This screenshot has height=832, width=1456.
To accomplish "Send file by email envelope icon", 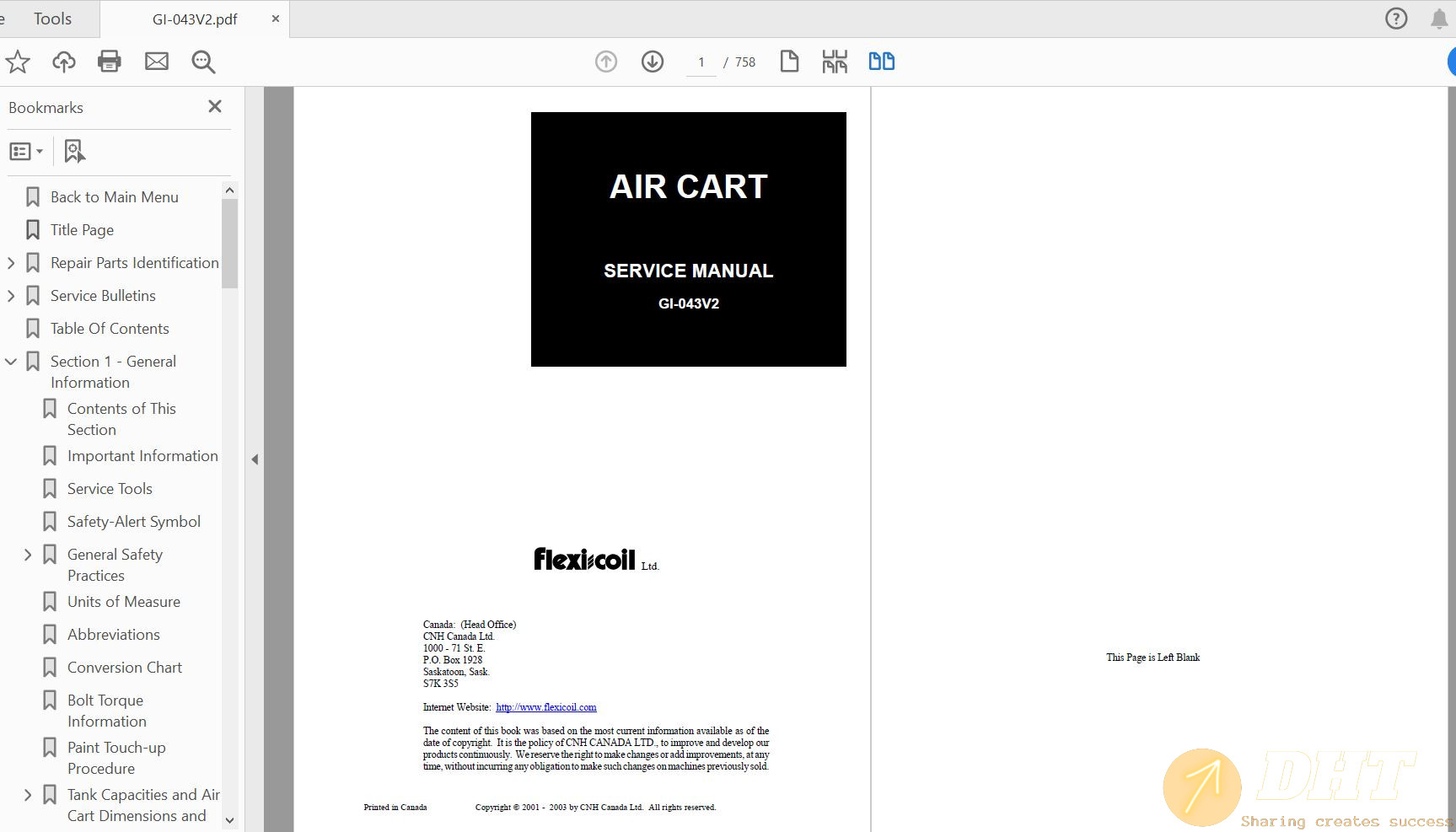I will (157, 62).
